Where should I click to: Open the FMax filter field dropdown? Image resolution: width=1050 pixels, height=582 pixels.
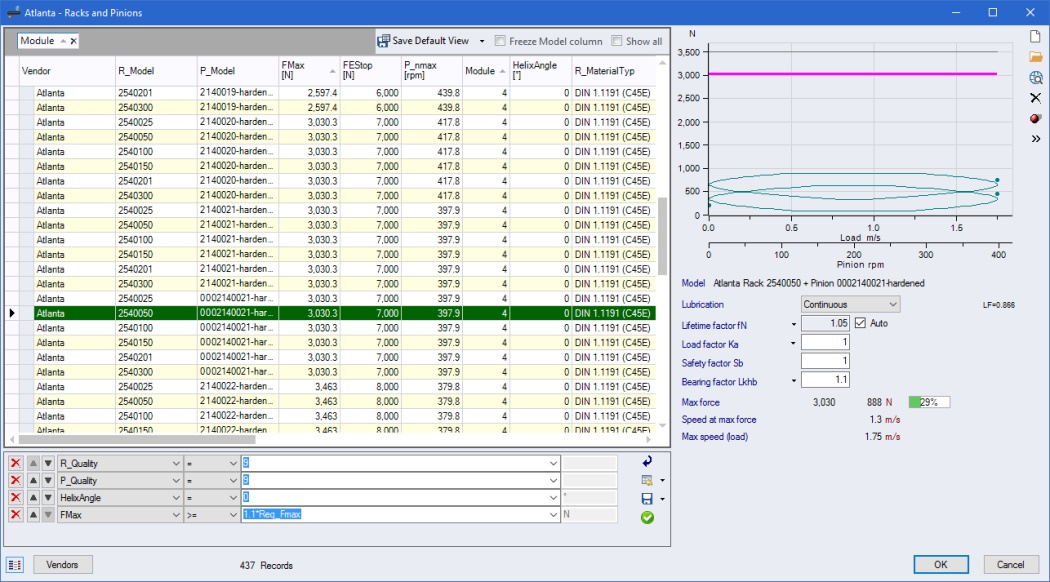[x=176, y=514]
